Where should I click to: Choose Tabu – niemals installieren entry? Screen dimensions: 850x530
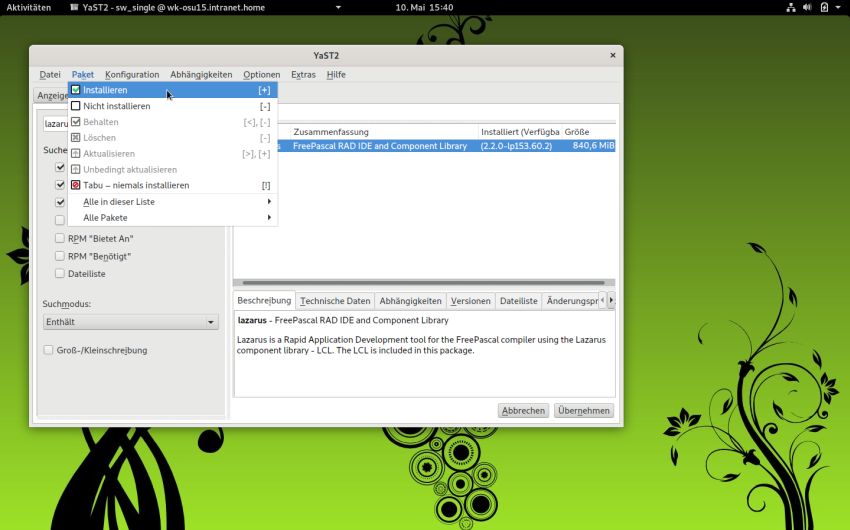173,185
